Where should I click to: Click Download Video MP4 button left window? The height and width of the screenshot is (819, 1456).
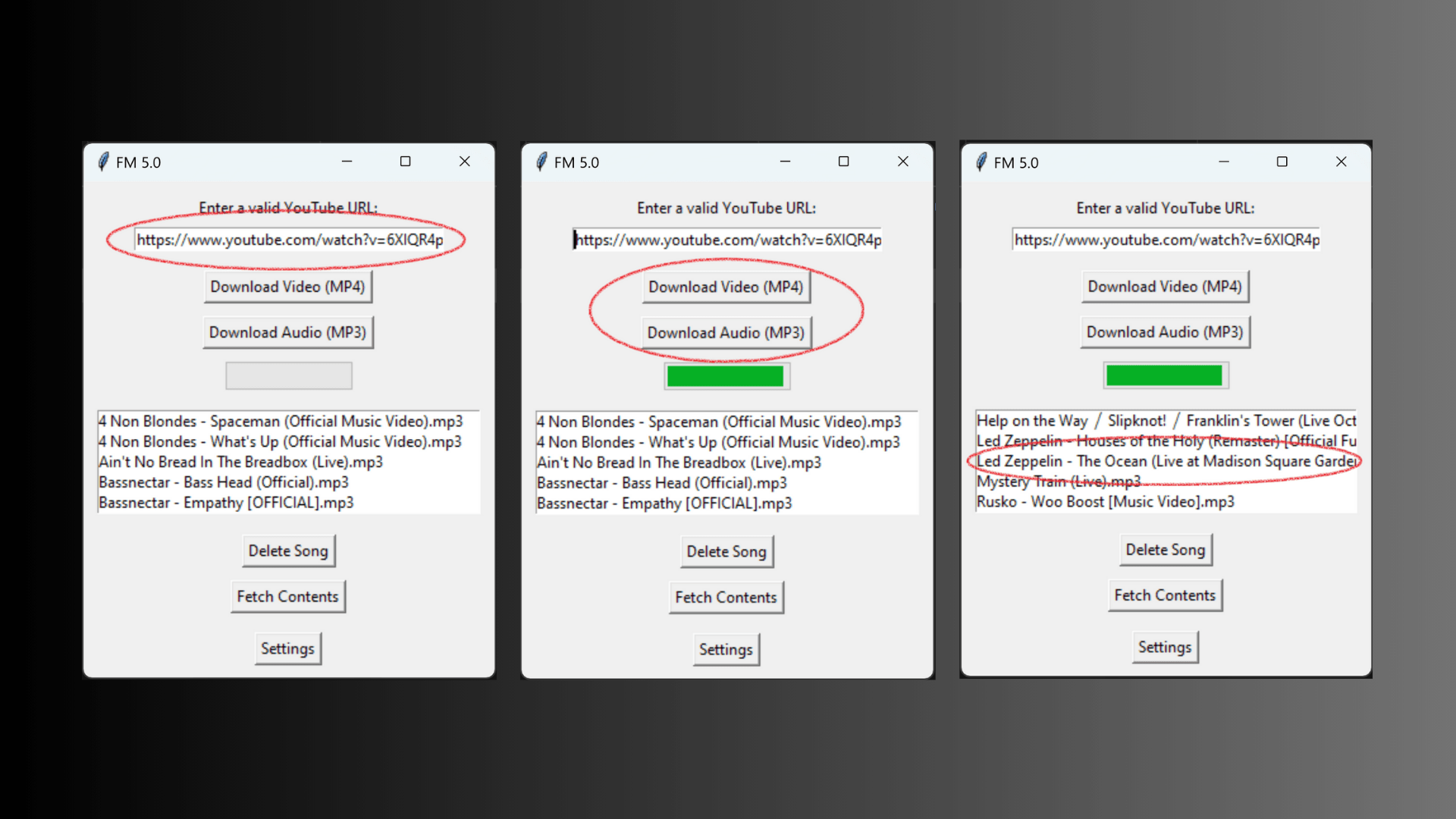point(288,286)
